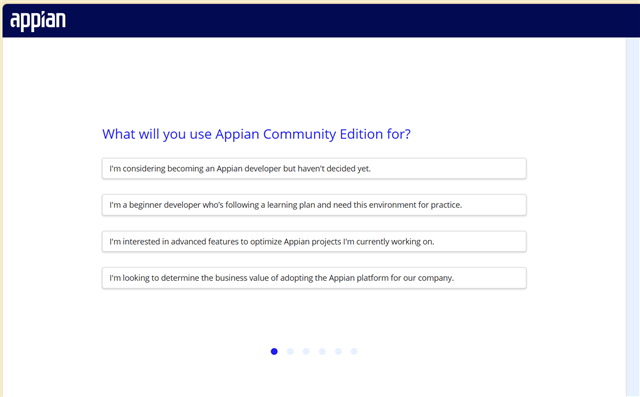Click the first active progress dot

274,351
